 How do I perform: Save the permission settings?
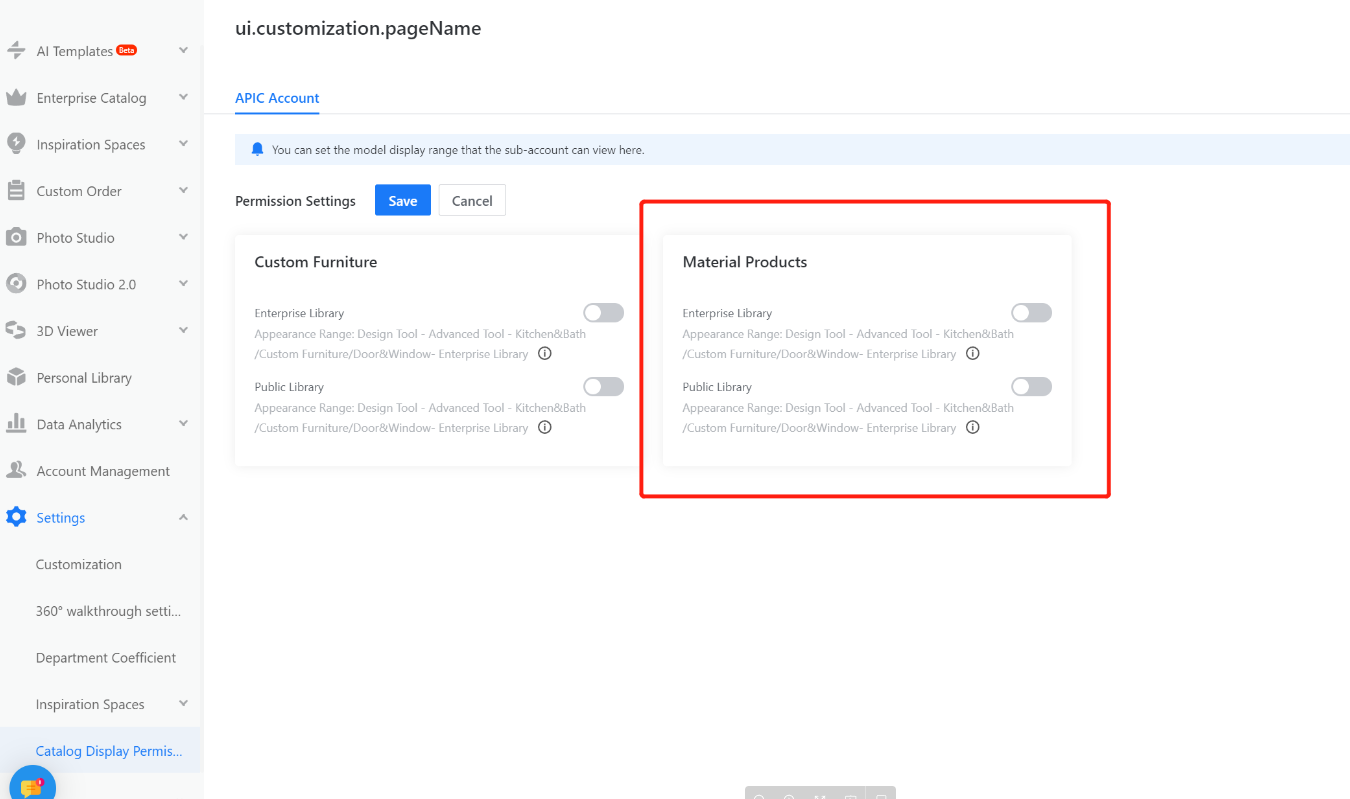[x=403, y=201]
